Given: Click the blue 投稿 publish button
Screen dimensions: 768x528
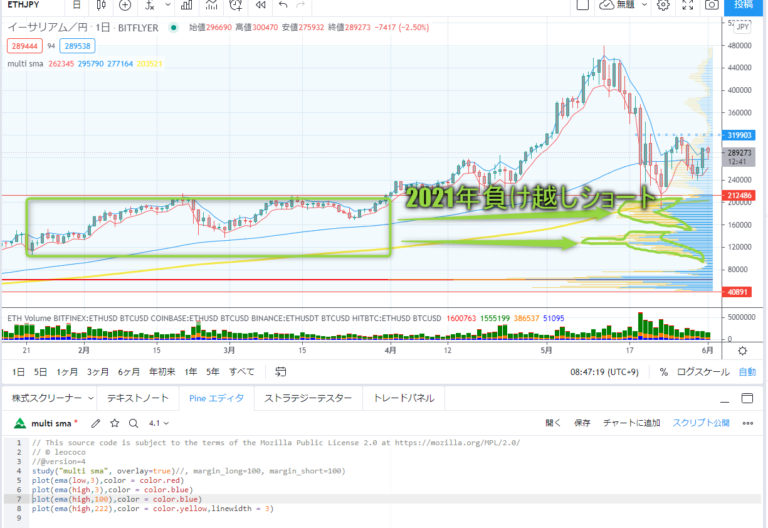Looking at the screenshot, I should [x=746, y=5].
